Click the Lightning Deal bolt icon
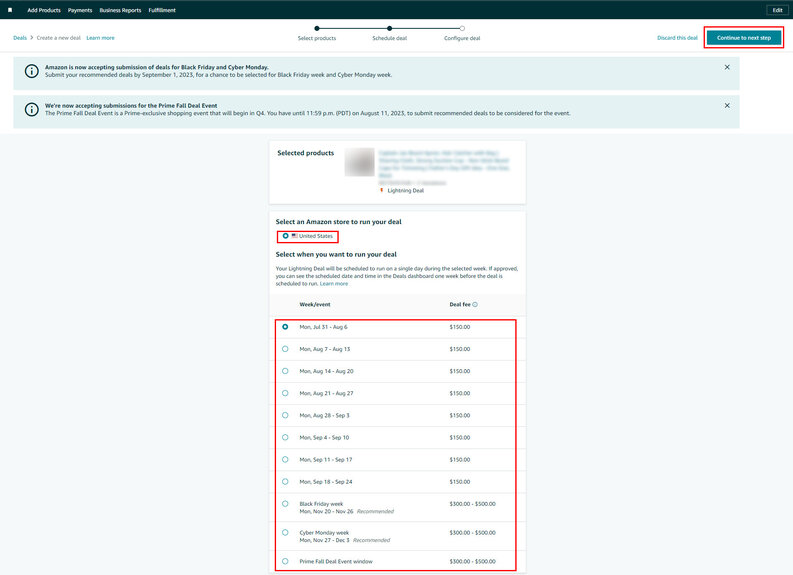This screenshot has width=793, height=575. [x=382, y=190]
